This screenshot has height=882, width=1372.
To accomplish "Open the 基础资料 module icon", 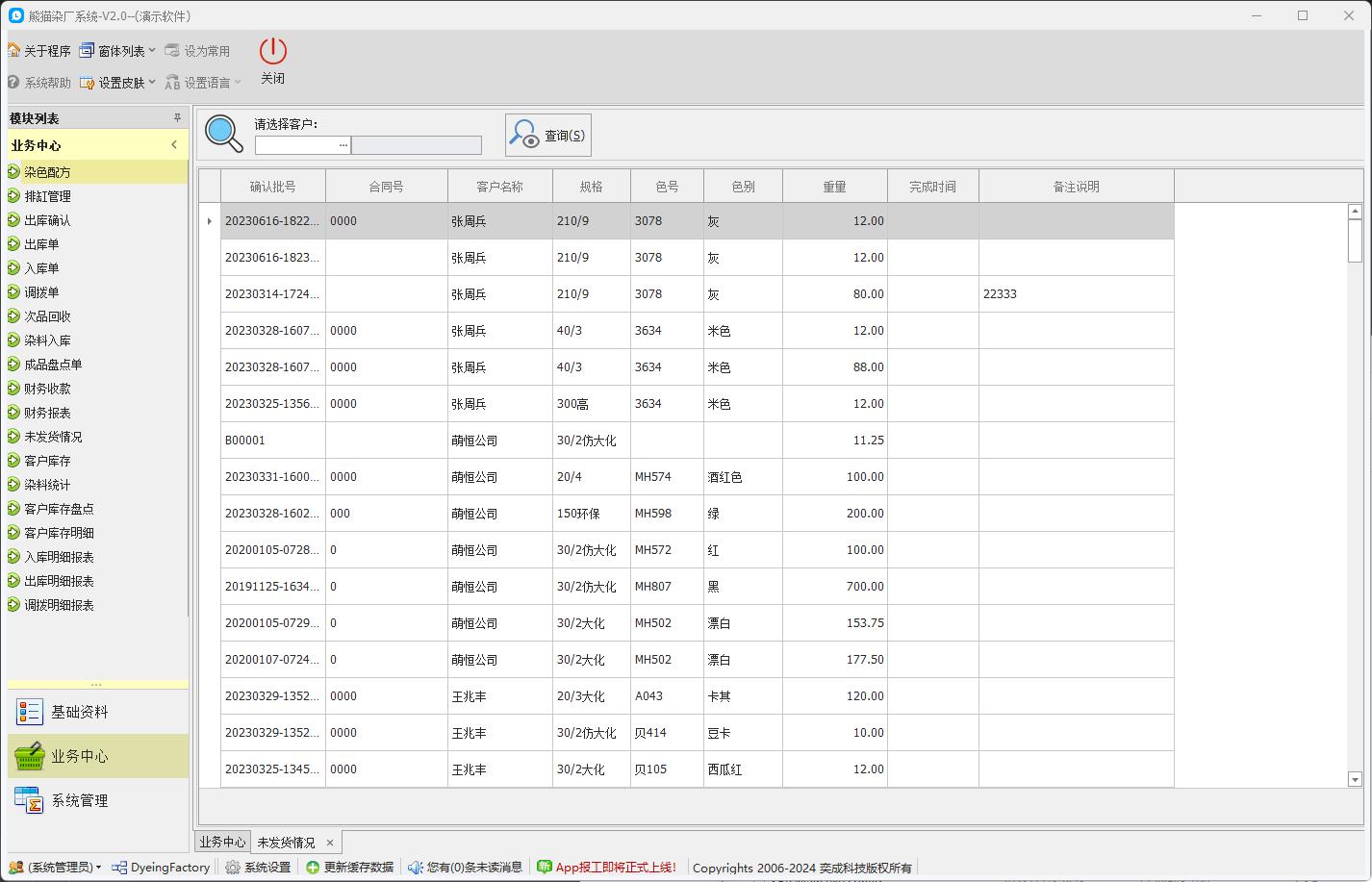I will click(30, 712).
